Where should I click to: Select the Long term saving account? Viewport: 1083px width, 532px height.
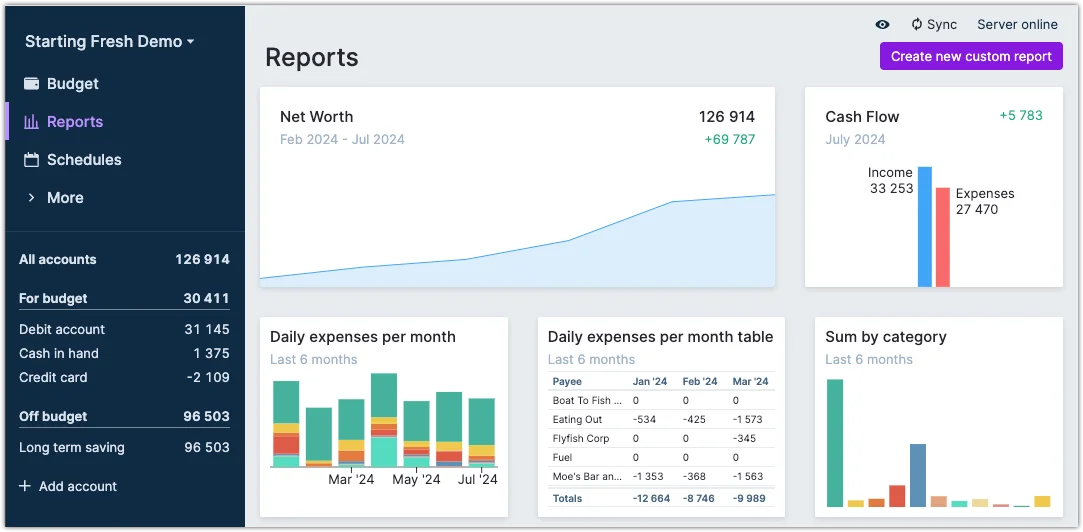(x=72, y=447)
